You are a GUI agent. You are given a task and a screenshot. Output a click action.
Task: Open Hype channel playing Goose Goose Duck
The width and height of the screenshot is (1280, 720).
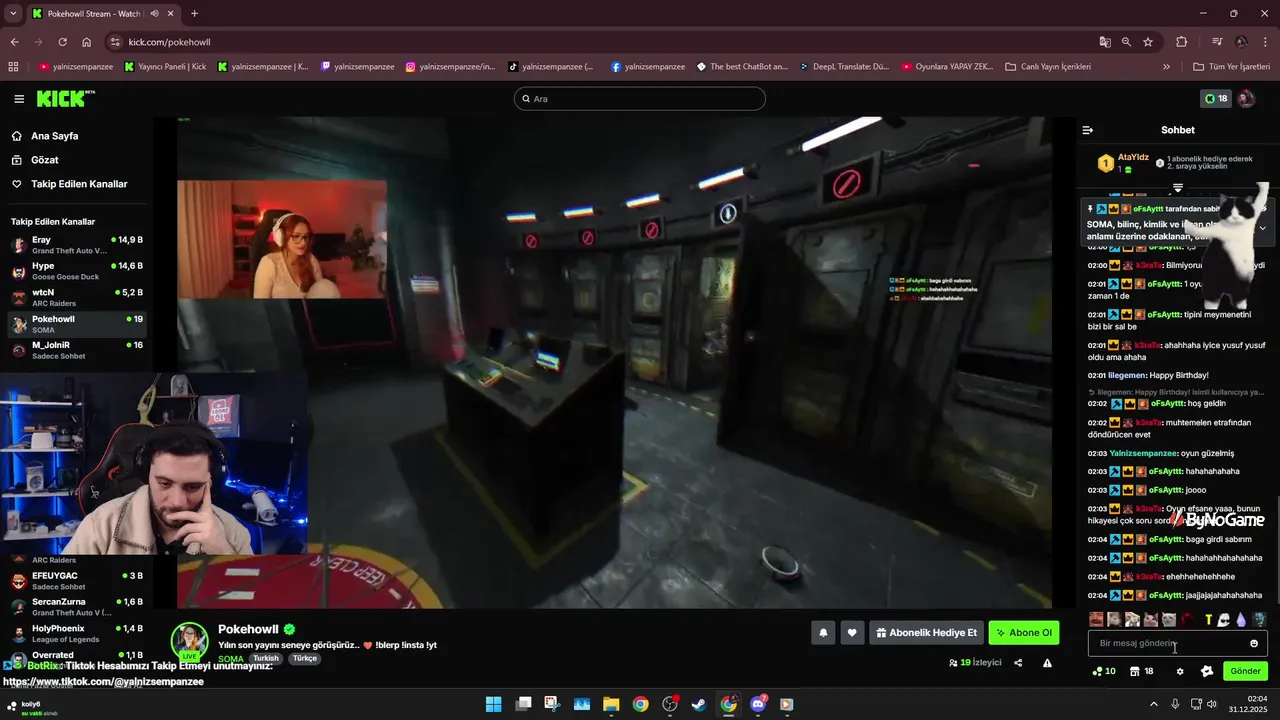click(x=77, y=271)
